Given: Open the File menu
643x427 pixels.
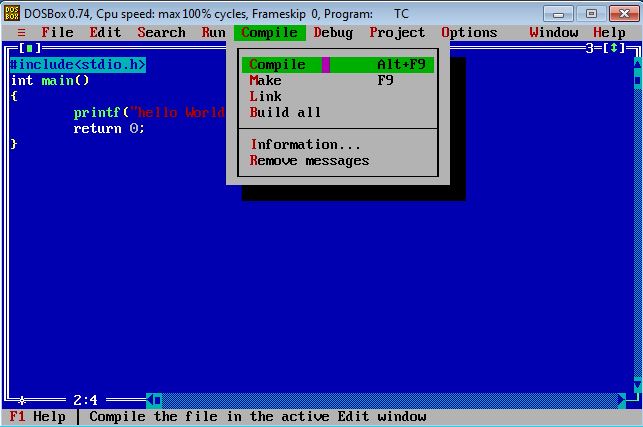Looking at the screenshot, I should click(57, 33).
